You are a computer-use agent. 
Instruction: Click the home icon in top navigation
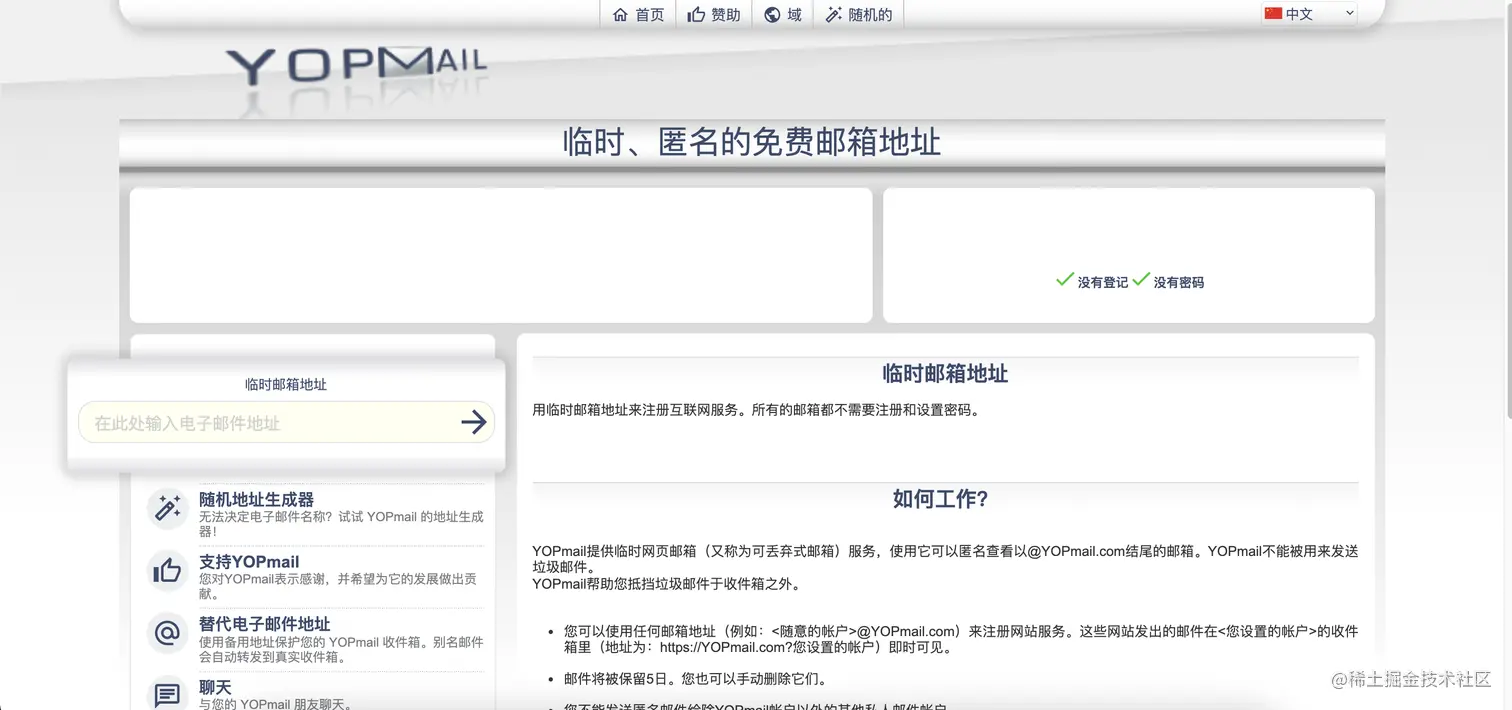click(x=620, y=15)
